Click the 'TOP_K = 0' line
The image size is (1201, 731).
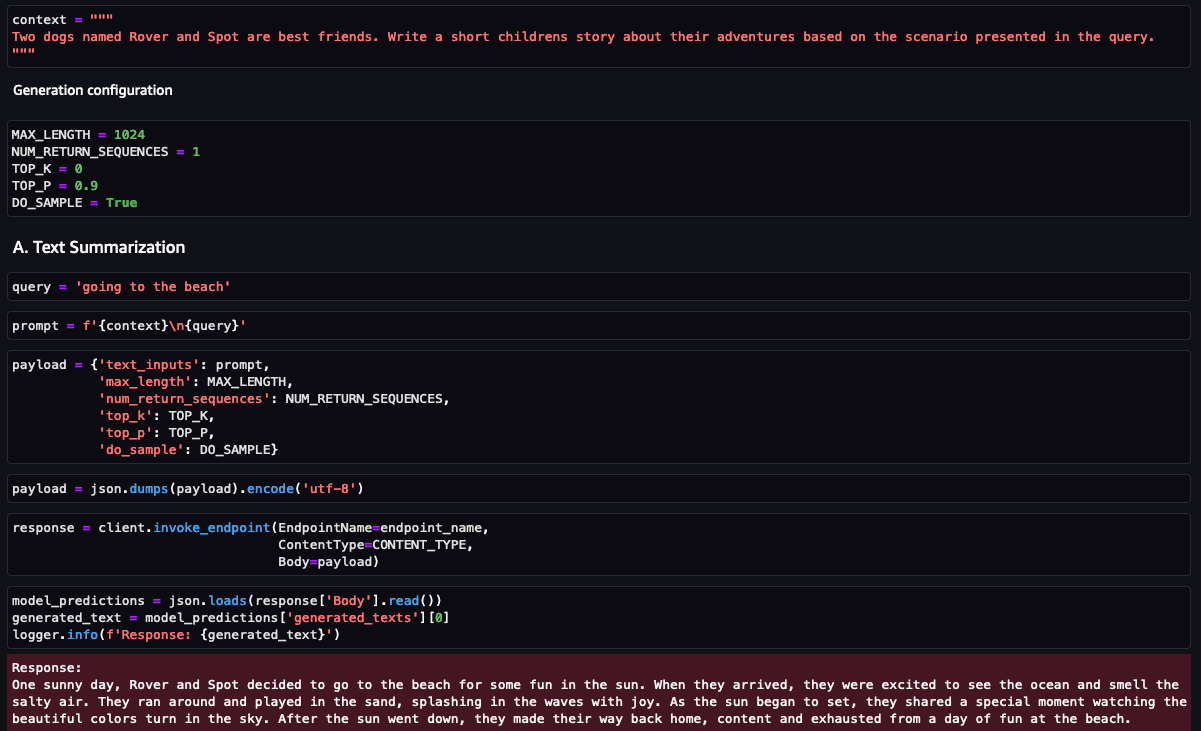pyautogui.click(x=47, y=168)
